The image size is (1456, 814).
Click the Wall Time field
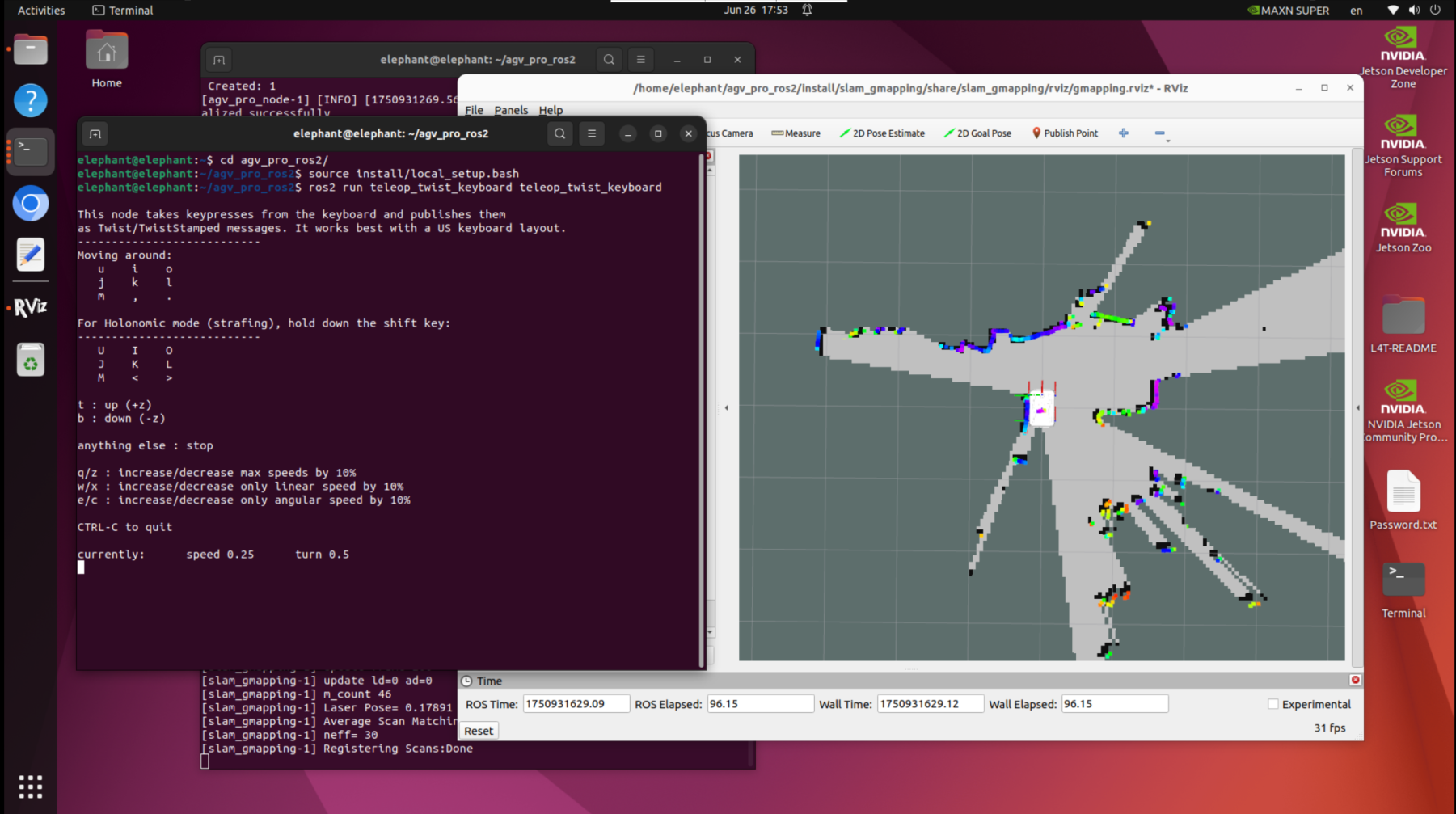931,704
